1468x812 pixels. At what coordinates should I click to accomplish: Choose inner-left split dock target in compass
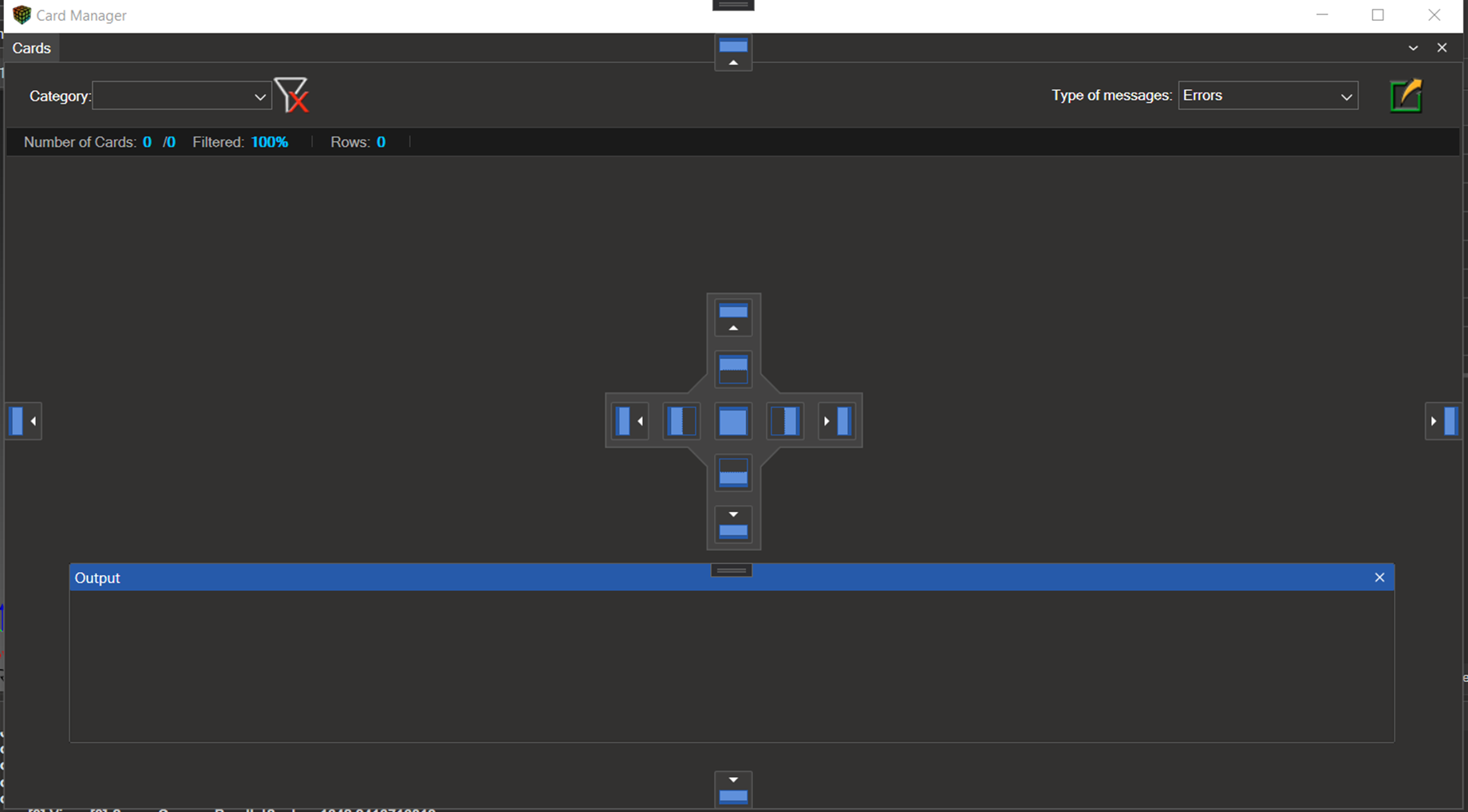681,421
